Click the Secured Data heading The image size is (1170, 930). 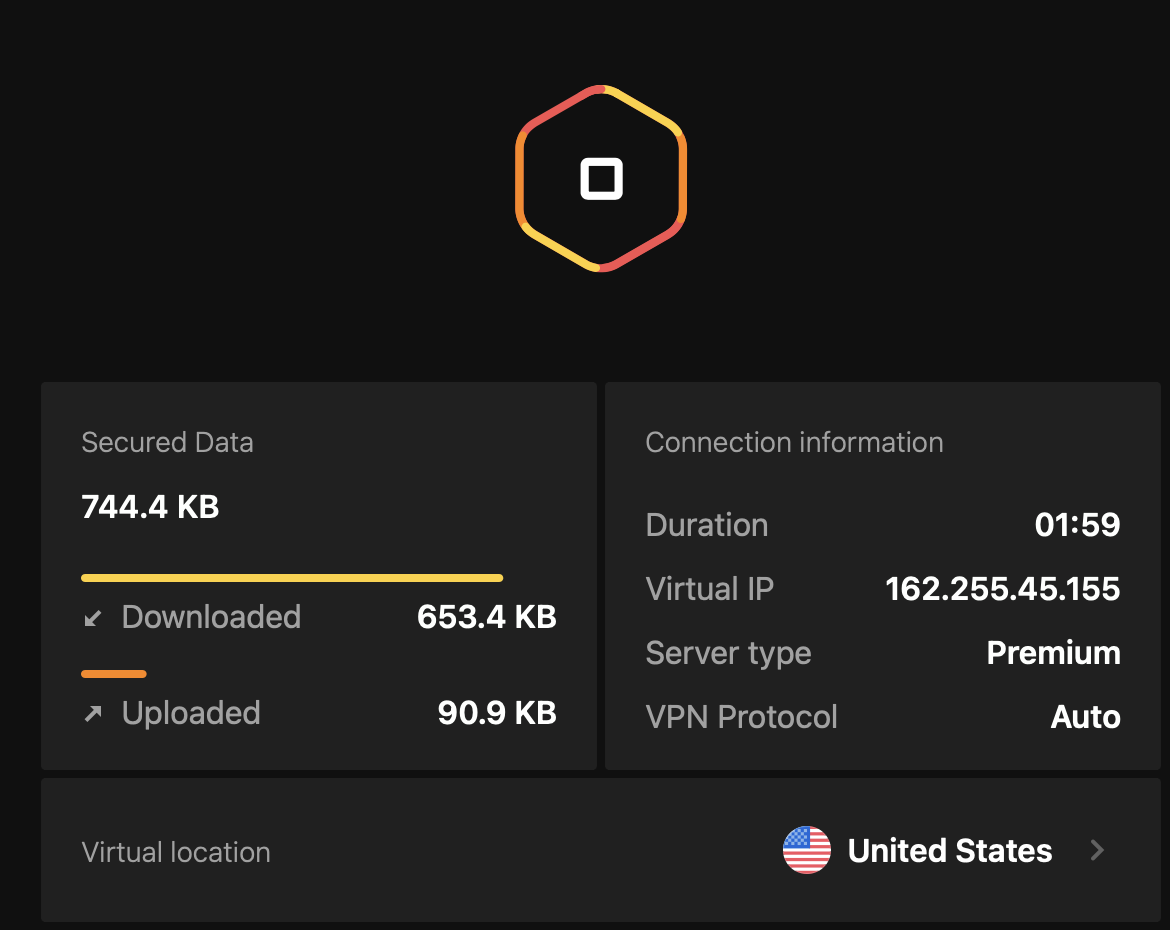click(x=167, y=442)
